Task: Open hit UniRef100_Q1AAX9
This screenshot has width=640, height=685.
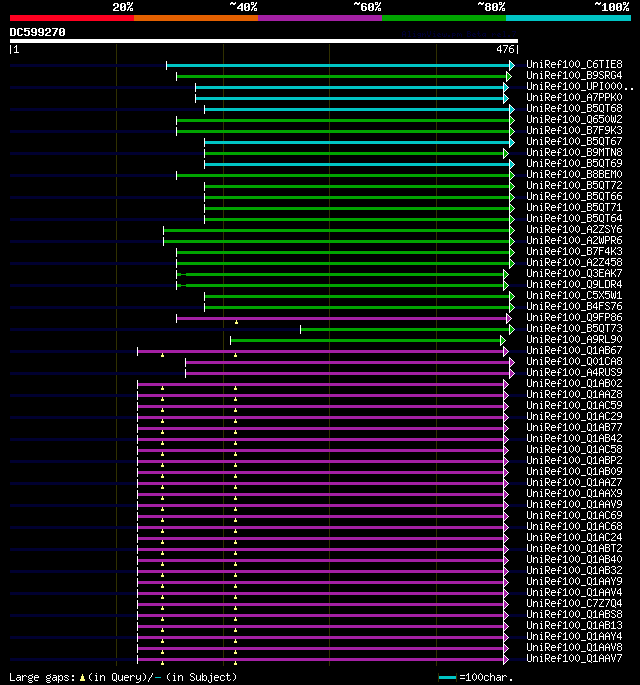Action: pyautogui.click(x=574, y=494)
